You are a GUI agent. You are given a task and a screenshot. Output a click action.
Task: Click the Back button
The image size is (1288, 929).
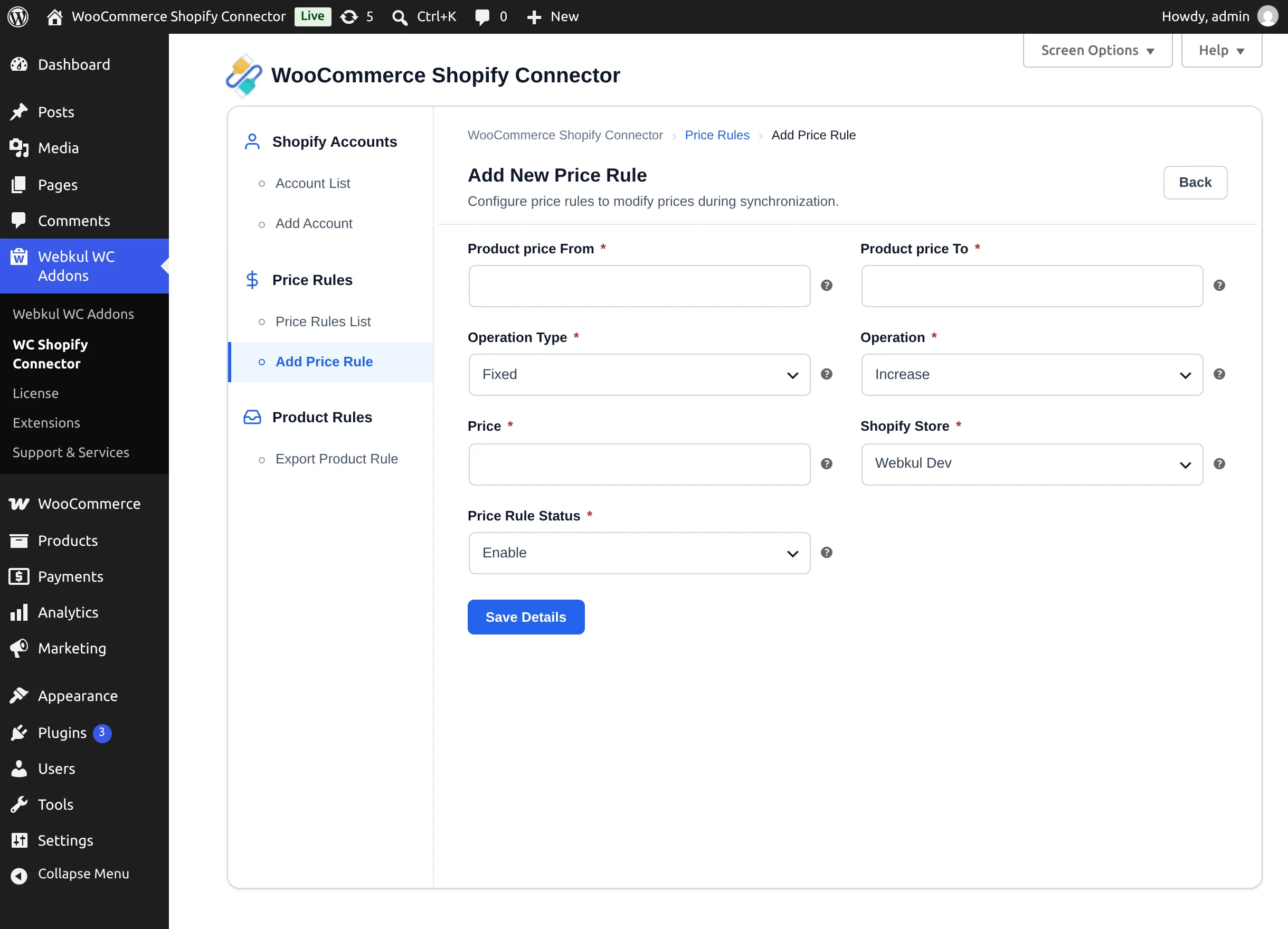[x=1195, y=182]
